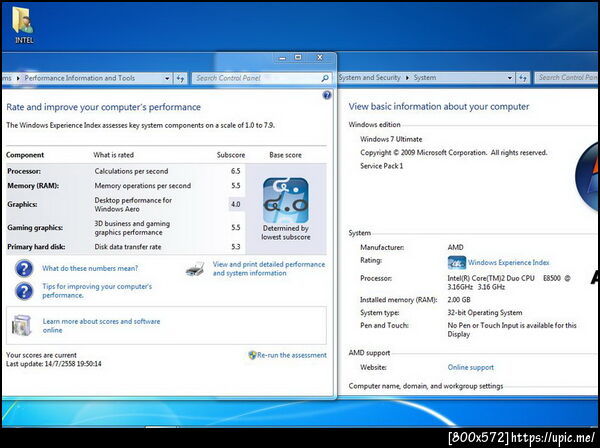Click the 32-bit Operating System text
600x448 pixels.
485,313
